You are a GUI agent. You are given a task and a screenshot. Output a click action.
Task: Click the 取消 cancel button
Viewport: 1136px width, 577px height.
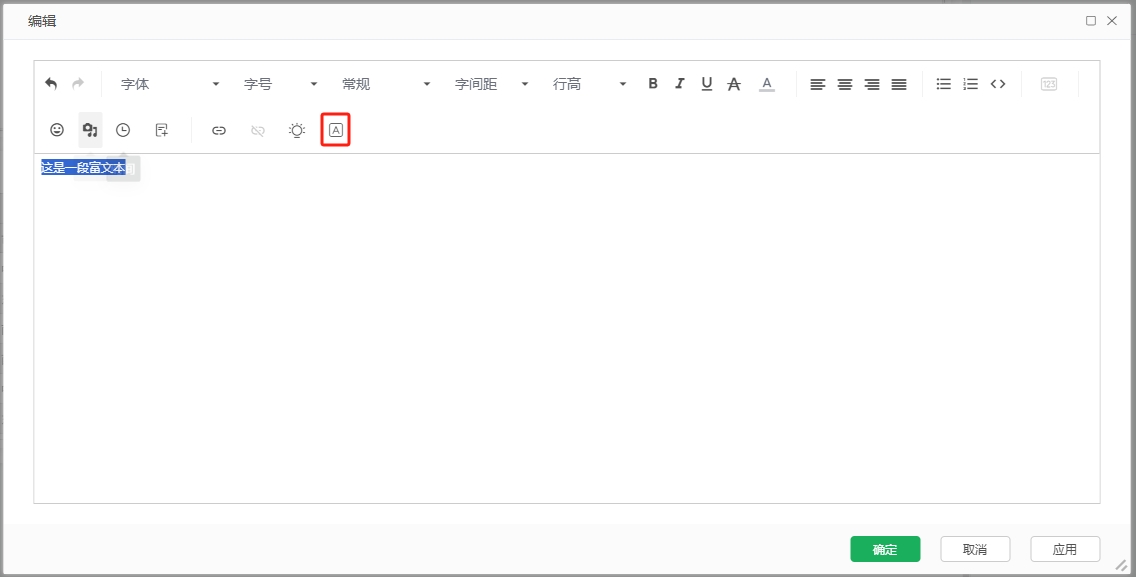pyautogui.click(x=975, y=549)
